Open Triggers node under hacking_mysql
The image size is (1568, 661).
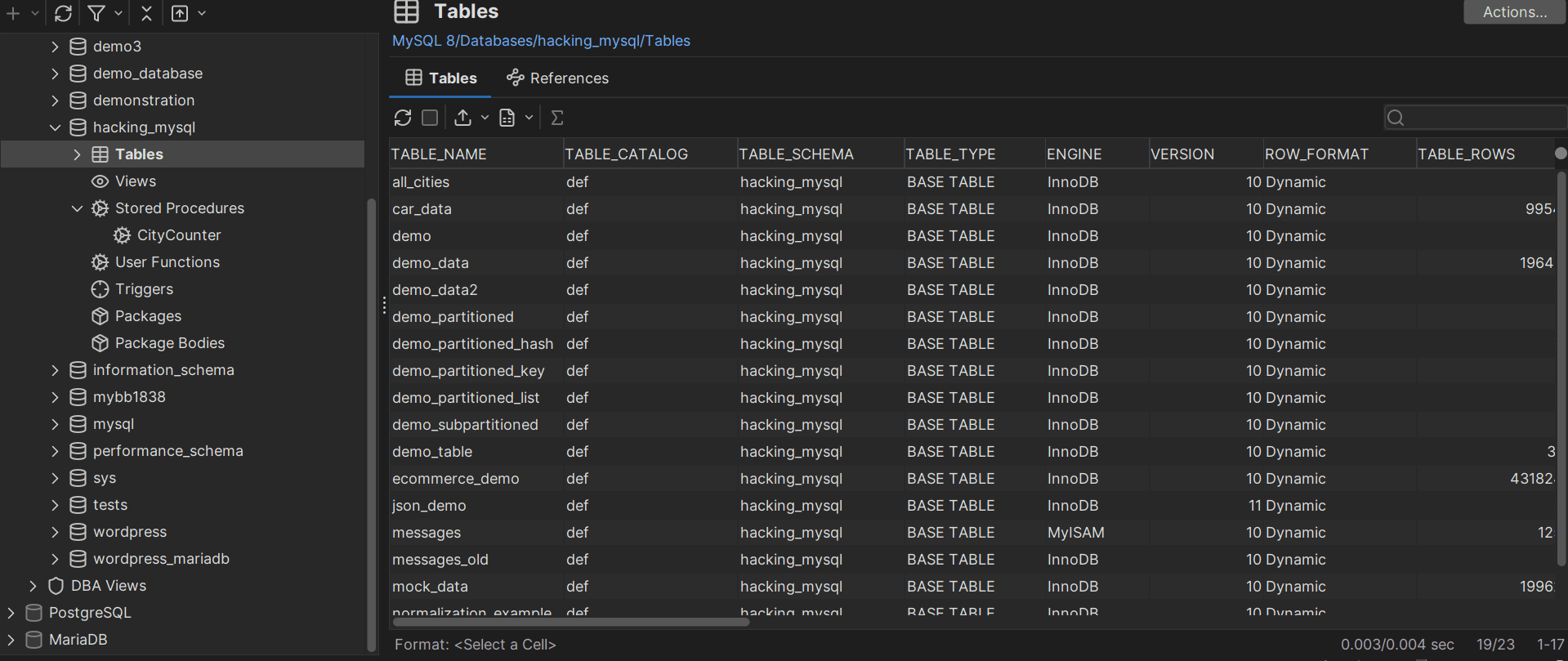tap(144, 289)
